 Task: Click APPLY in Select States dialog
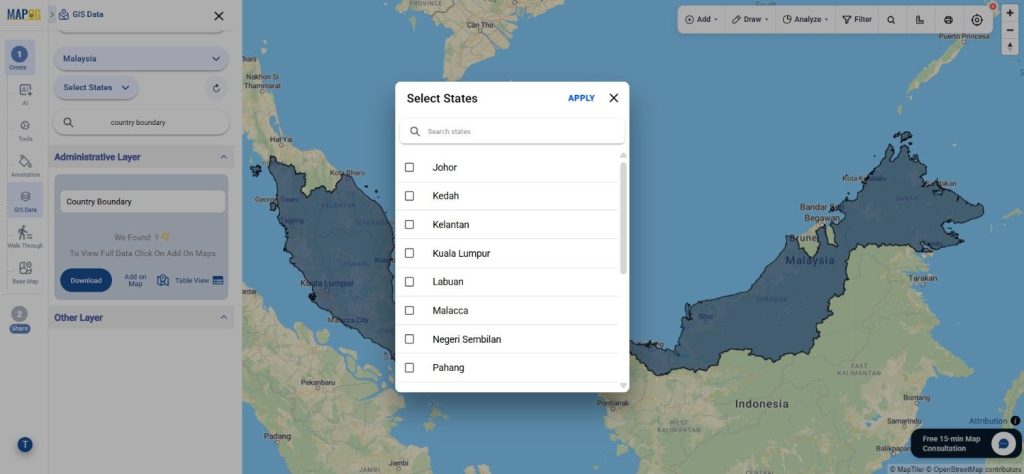coord(581,98)
